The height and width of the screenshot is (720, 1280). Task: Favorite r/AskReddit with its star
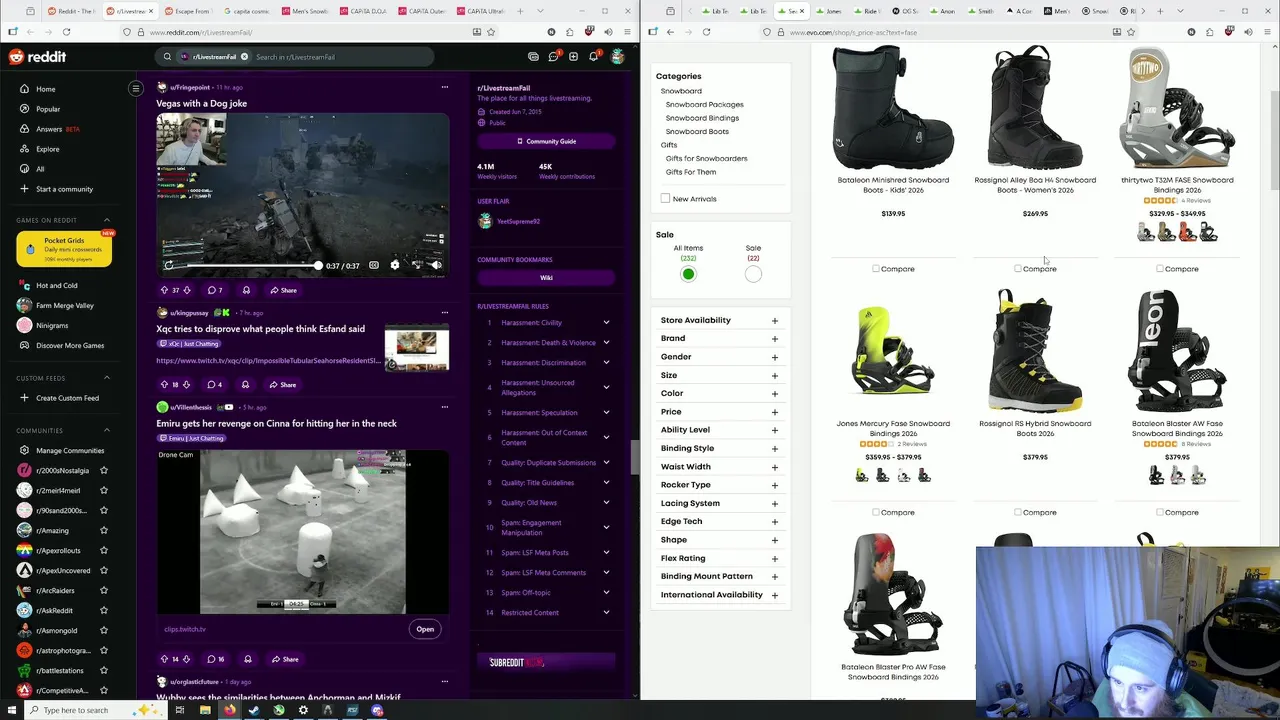(x=104, y=611)
